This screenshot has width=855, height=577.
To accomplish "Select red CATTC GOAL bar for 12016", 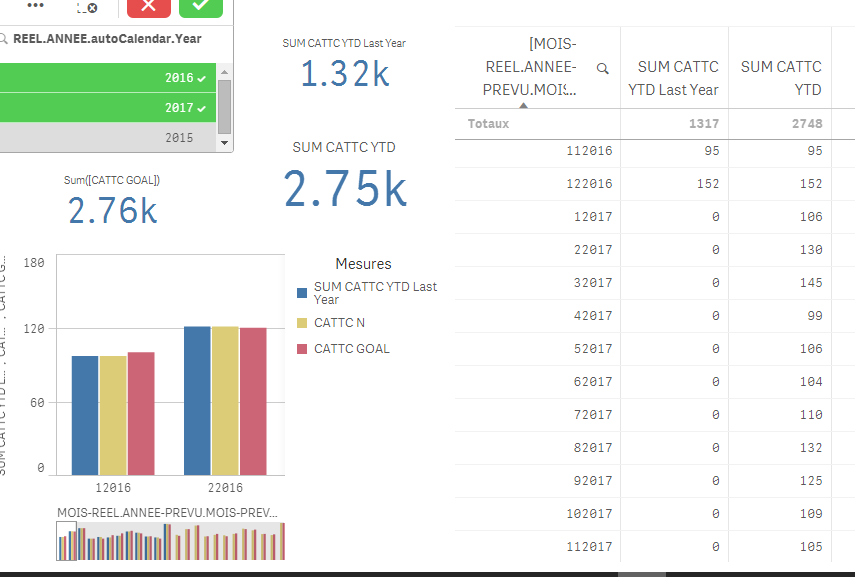I will [141, 413].
